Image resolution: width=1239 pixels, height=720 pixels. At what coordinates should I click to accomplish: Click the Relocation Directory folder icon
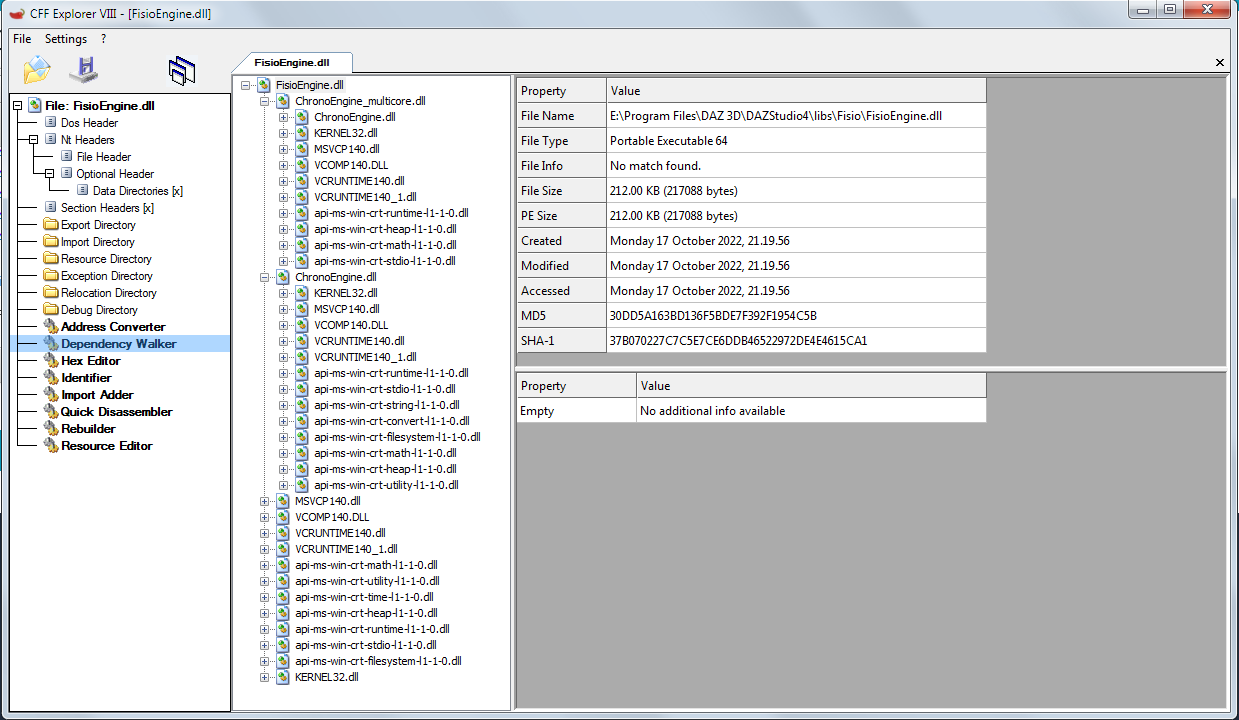[51, 293]
